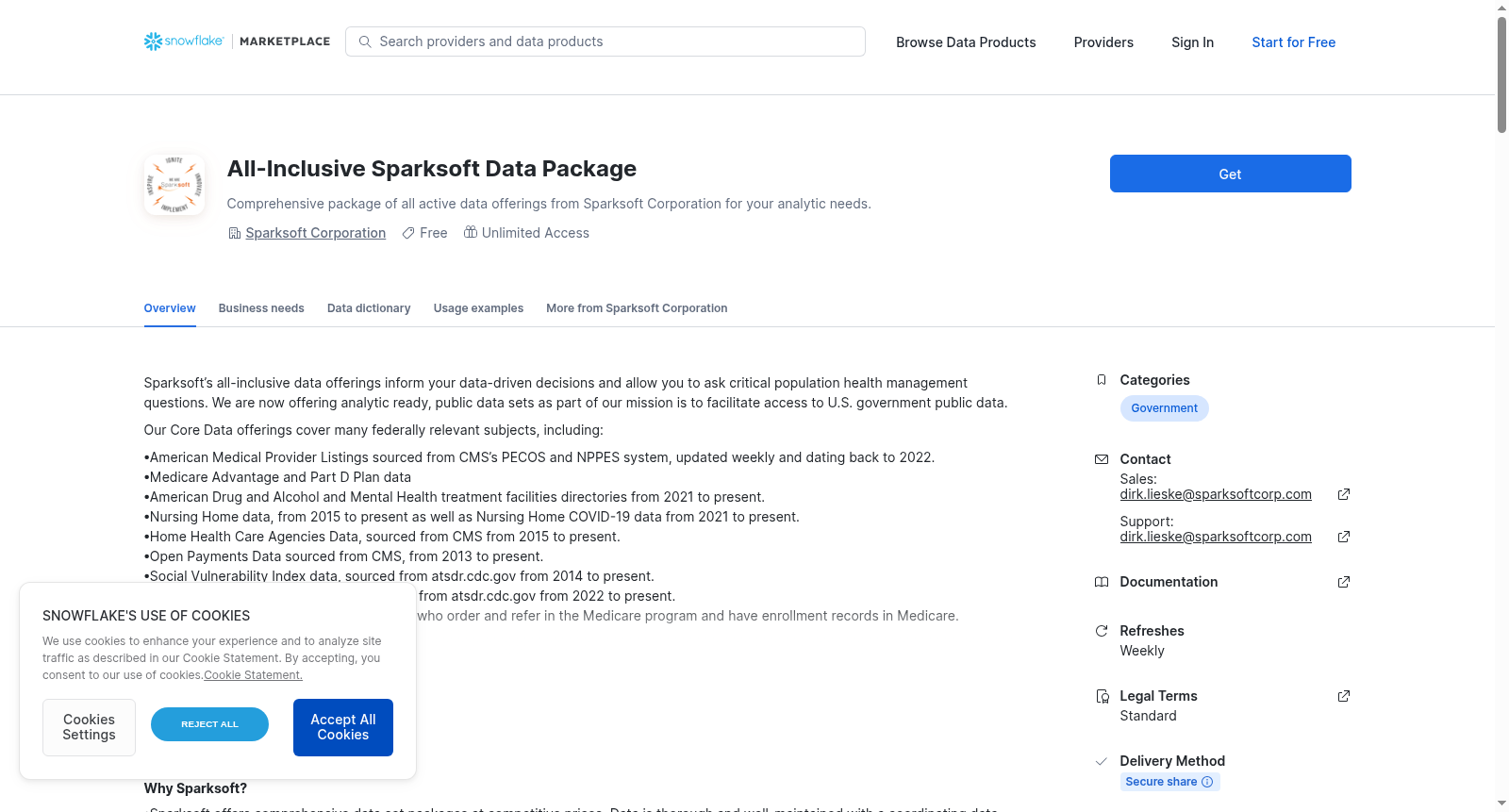Click the Snowflake logo icon
Viewport: 1509px width, 812px height.
[153, 41]
